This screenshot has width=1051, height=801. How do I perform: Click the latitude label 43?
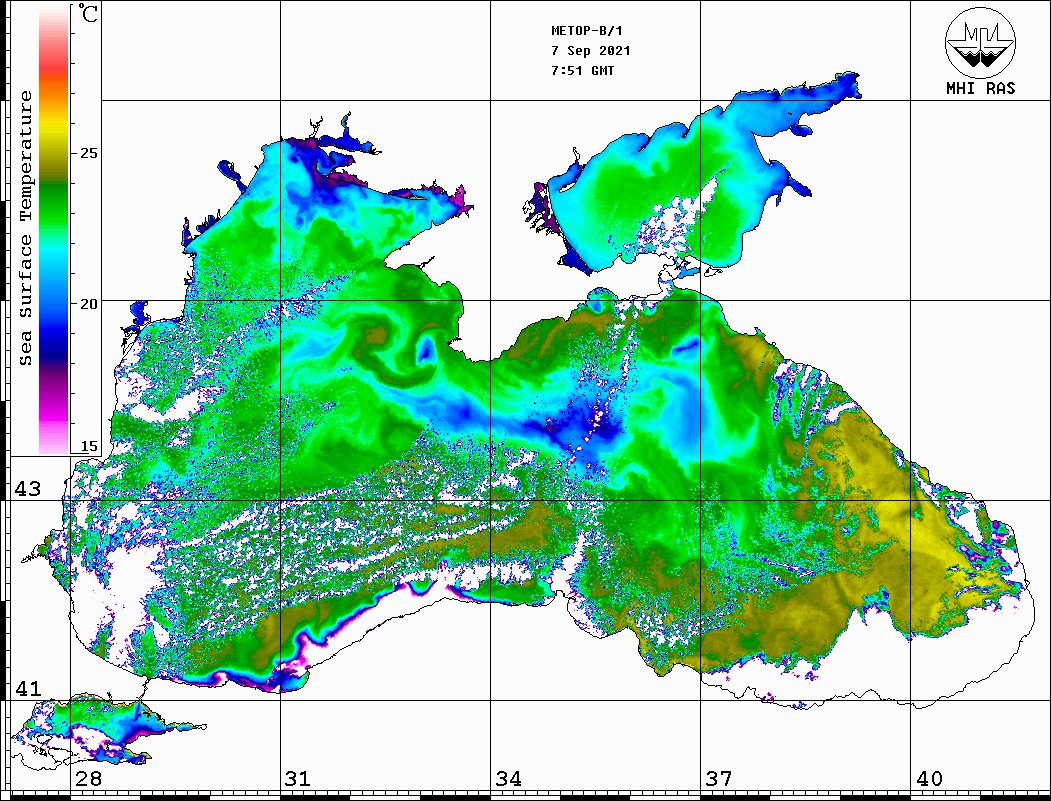coord(28,489)
